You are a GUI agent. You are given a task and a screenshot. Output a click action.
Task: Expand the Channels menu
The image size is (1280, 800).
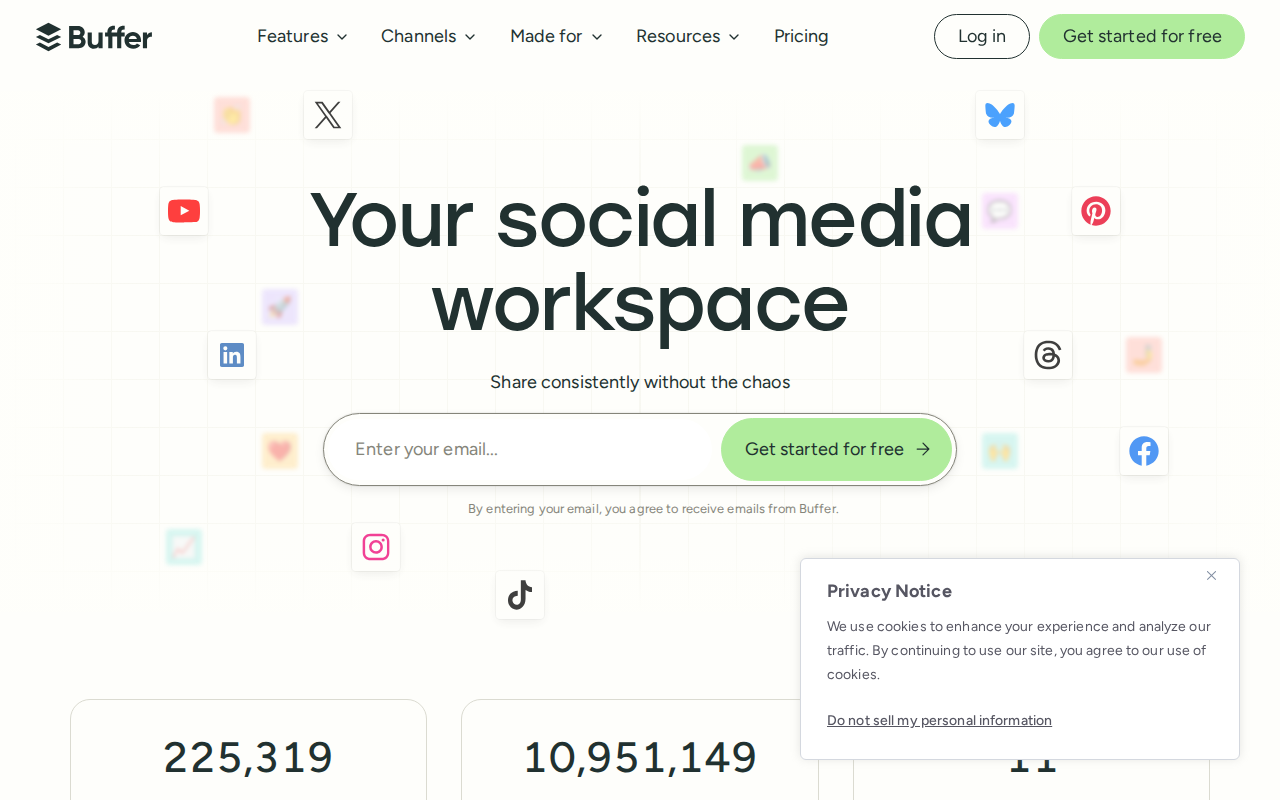click(428, 36)
